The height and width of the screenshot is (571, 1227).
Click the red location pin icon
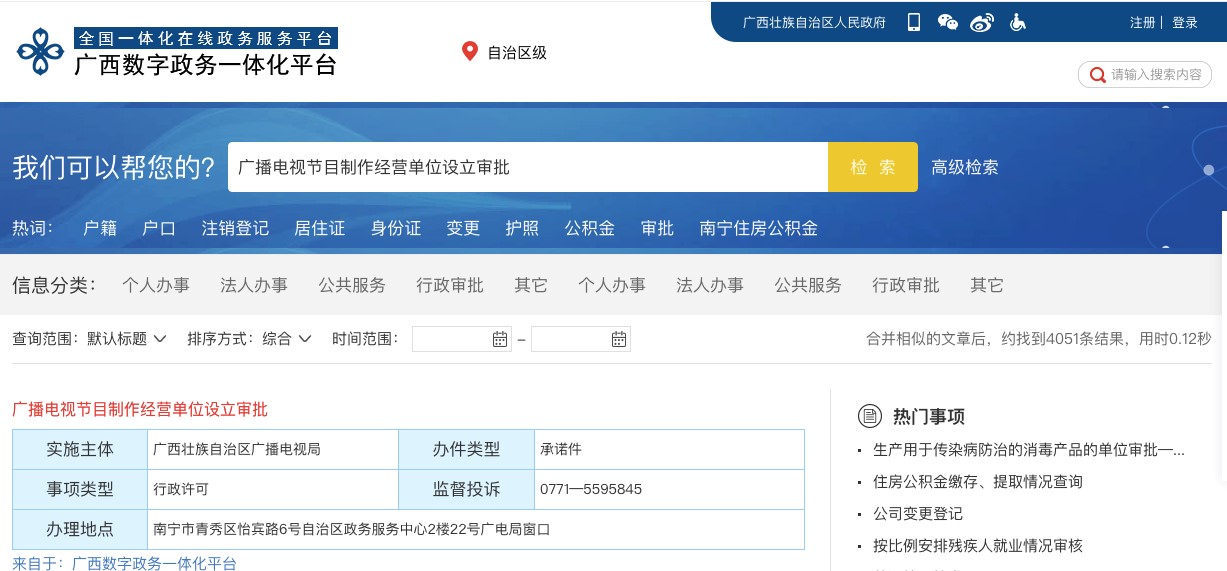point(470,52)
